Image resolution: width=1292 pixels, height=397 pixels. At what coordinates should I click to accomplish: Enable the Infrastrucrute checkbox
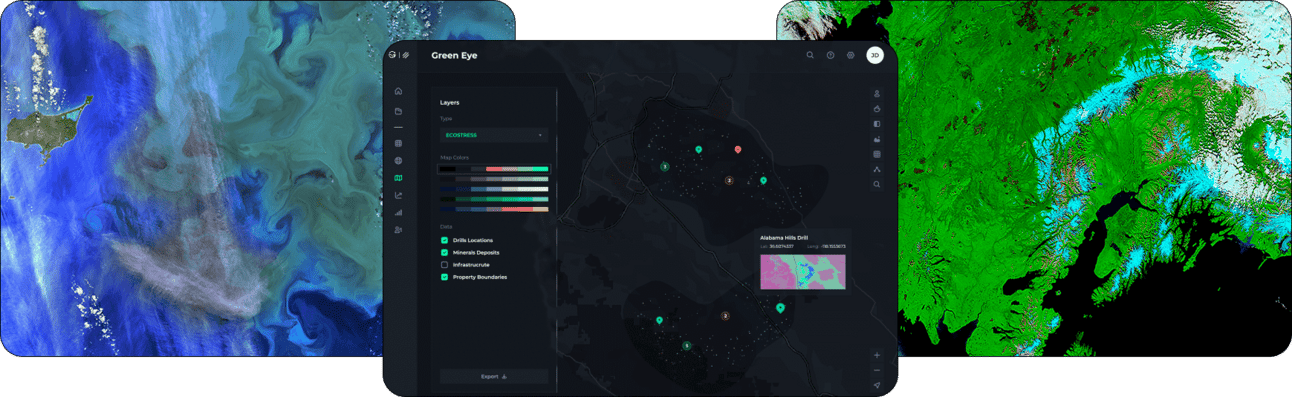[444, 264]
